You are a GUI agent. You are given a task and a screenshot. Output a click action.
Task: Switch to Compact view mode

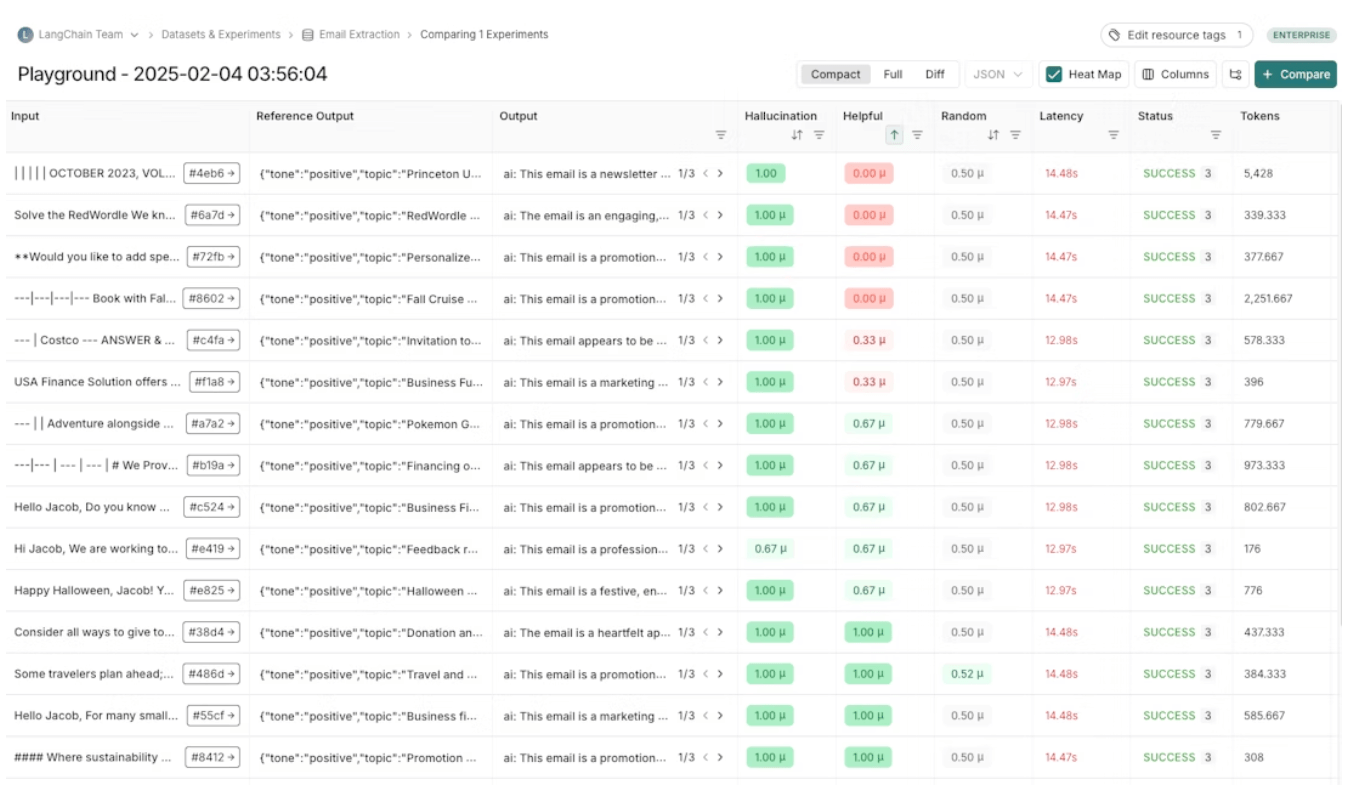(x=835, y=74)
